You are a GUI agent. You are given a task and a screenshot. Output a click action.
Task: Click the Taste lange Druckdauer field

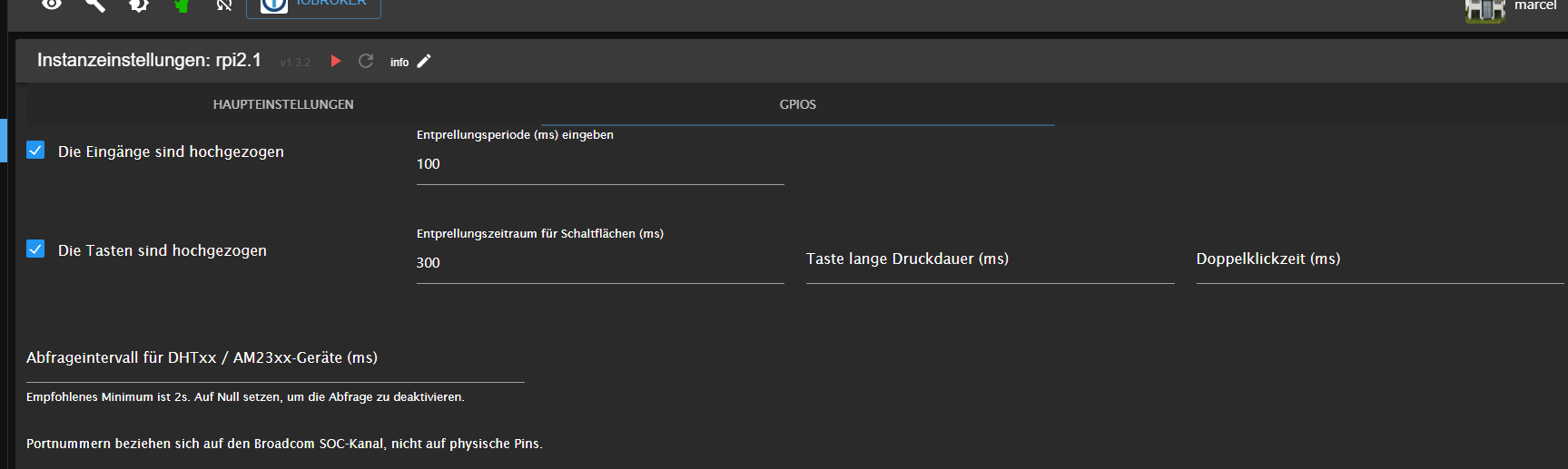(x=991, y=261)
